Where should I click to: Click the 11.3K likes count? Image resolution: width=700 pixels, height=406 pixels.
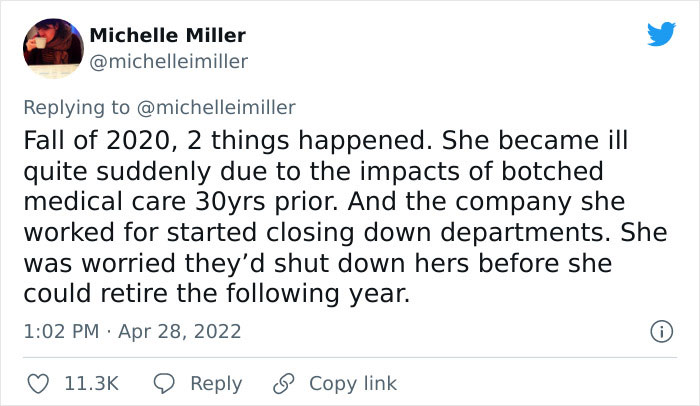93,383
